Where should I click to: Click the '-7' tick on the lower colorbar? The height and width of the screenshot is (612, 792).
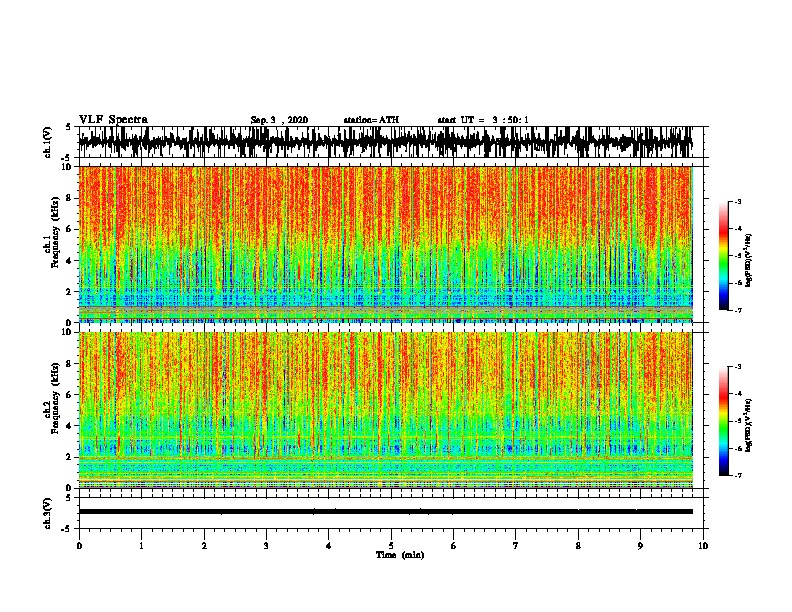point(737,475)
